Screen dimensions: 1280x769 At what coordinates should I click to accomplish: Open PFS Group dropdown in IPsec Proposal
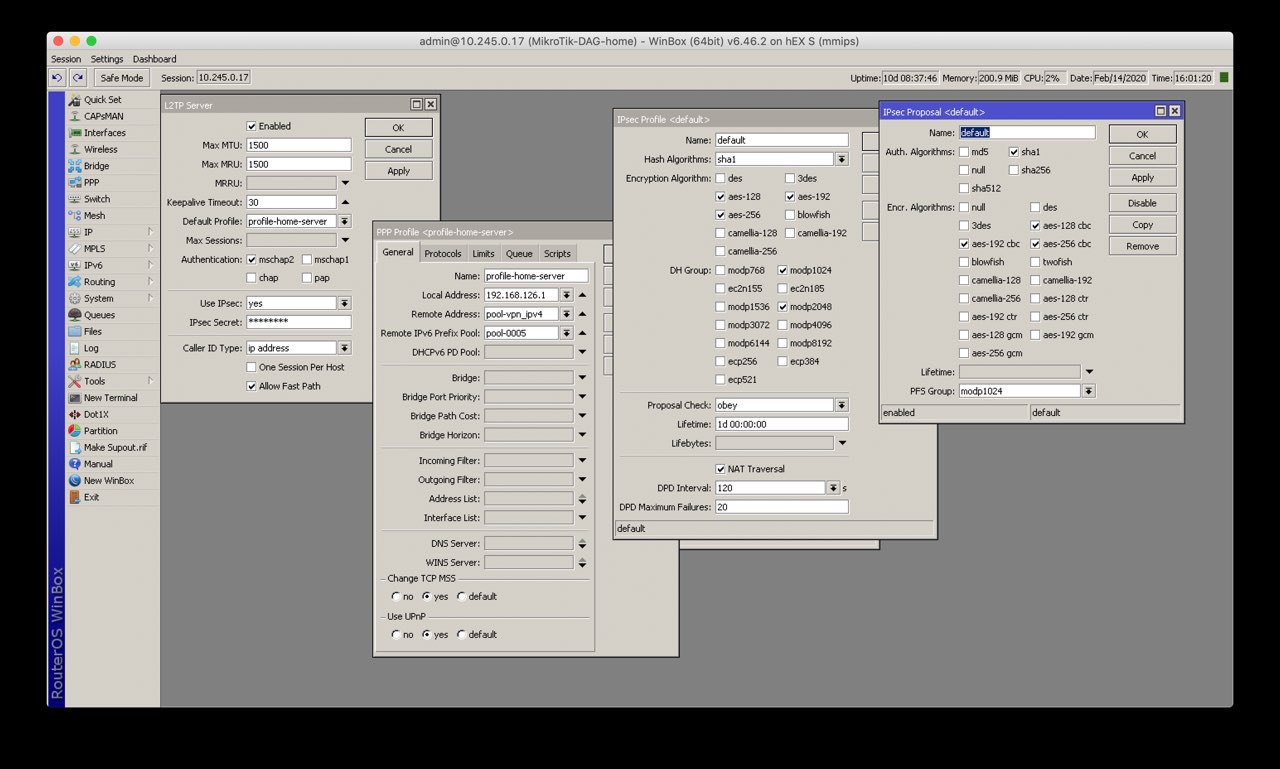pyautogui.click(x=1089, y=391)
